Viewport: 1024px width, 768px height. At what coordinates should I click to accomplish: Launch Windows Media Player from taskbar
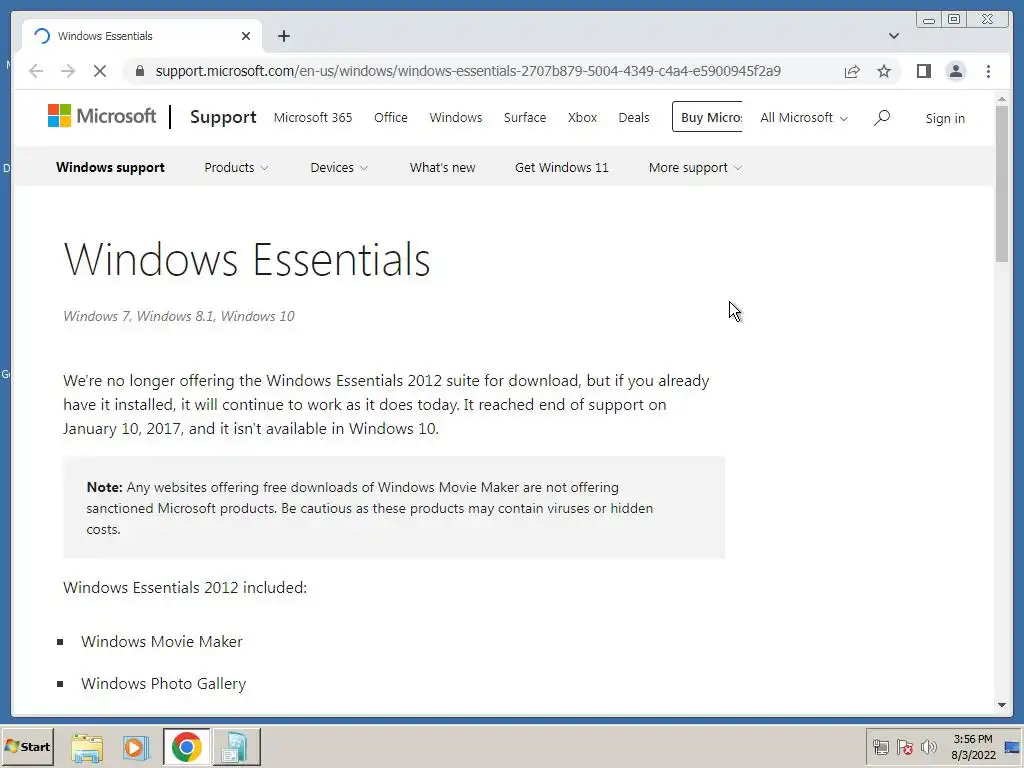click(136, 747)
